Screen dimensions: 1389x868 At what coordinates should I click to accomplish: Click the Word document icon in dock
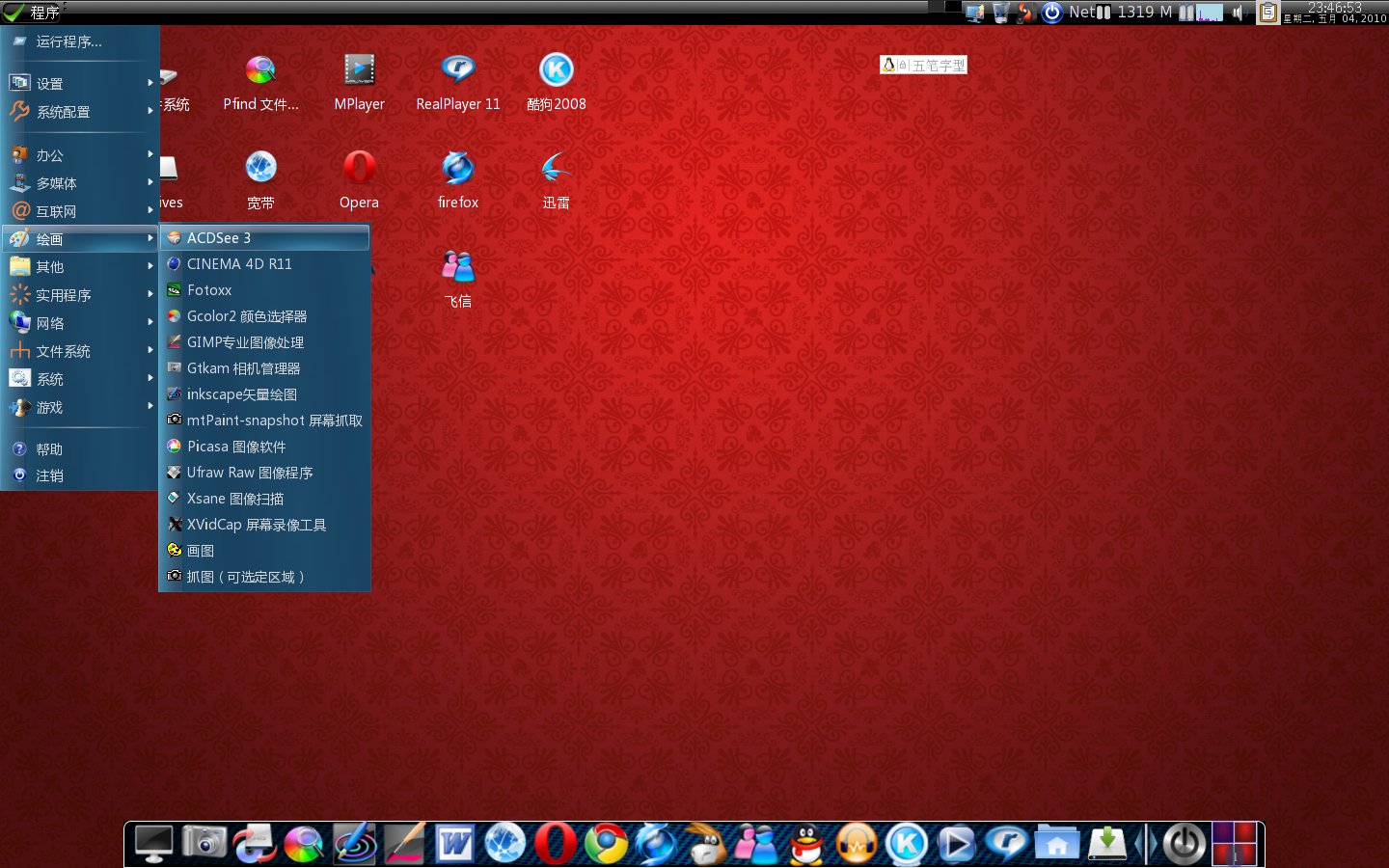pos(454,845)
